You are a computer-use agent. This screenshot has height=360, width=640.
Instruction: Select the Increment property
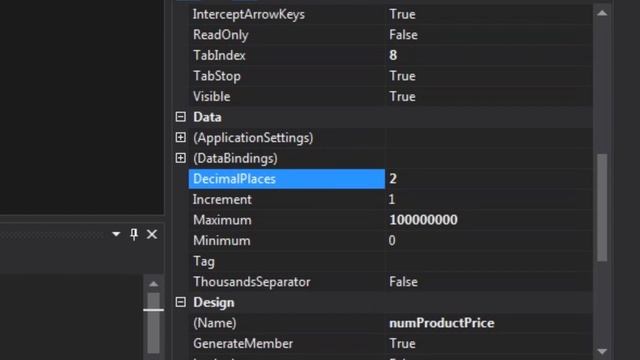[x=222, y=200]
